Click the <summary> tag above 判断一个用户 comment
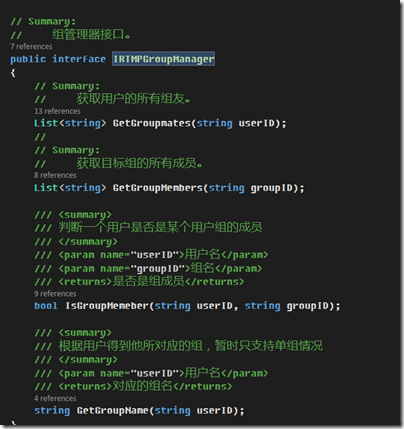 (x=85, y=215)
